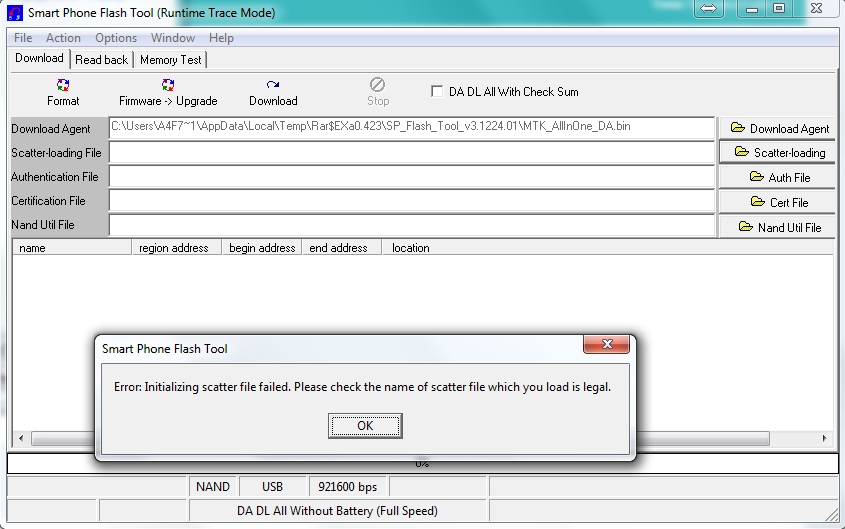Browse for Nand Util File
The width and height of the screenshot is (845, 529).
pyautogui.click(x=779, y=228)
